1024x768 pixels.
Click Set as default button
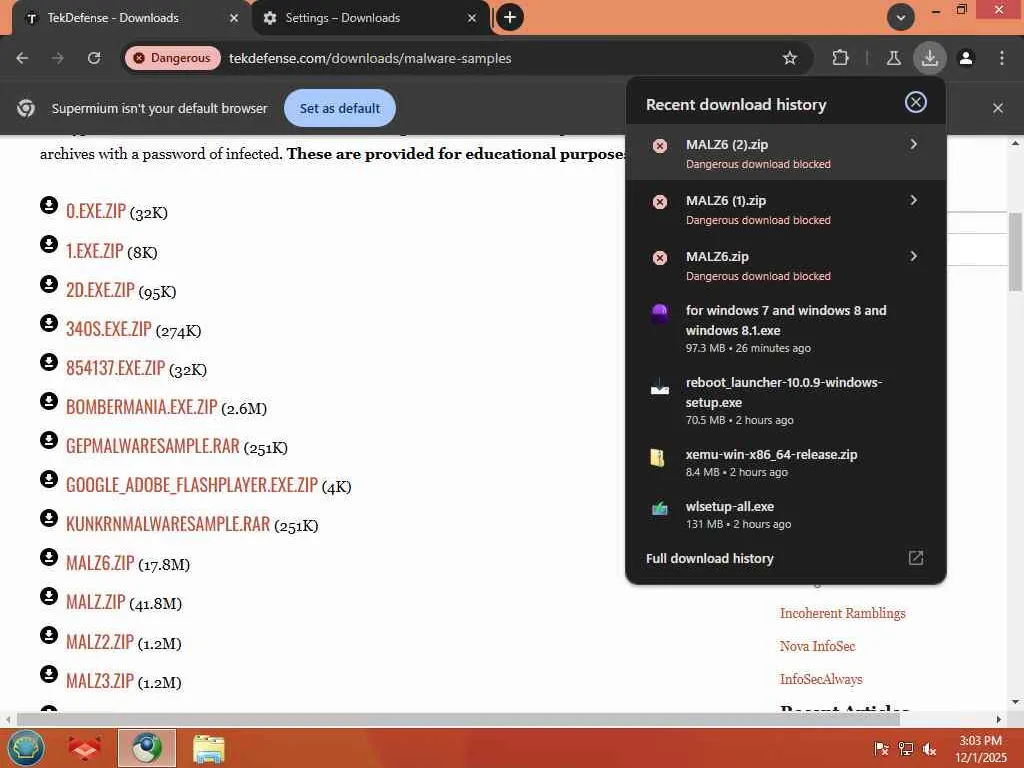(340, 108)
